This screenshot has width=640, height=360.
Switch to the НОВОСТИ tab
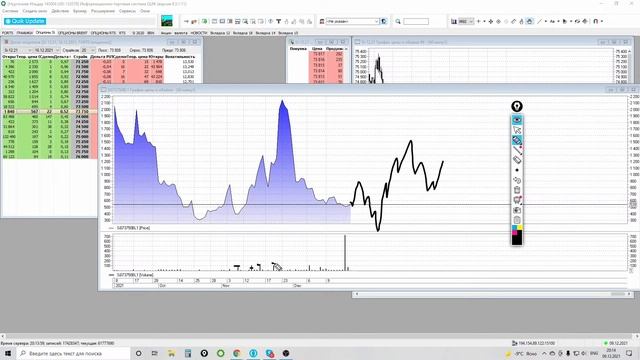[199, 33]
